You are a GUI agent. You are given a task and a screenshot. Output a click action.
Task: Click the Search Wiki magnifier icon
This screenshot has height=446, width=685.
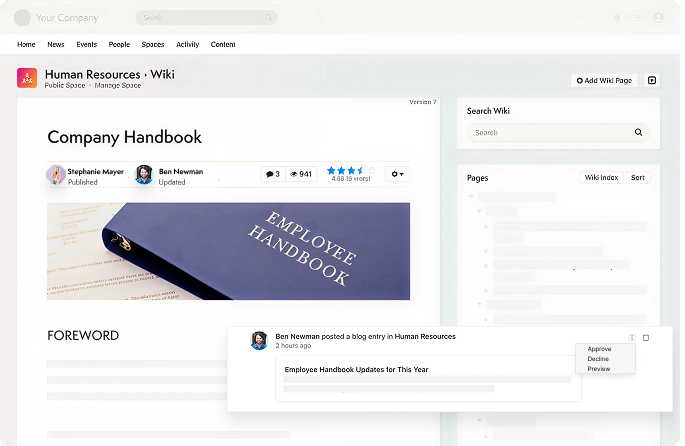click(638, 132)
